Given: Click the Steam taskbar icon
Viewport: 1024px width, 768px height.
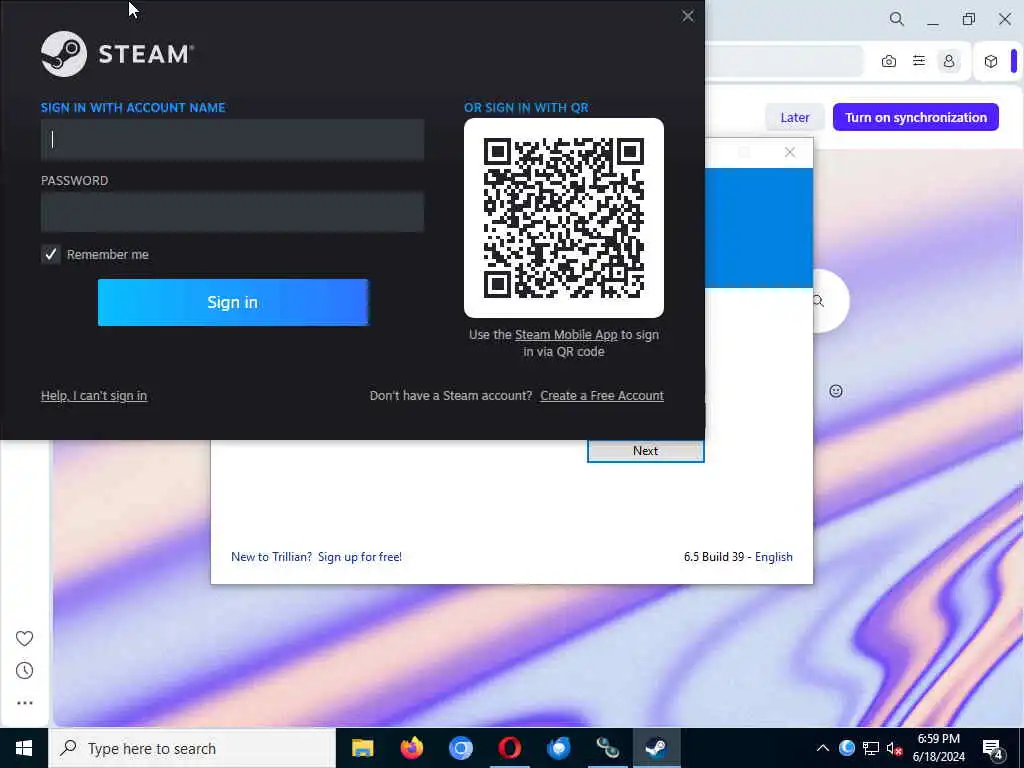Looking at the screenshot, I should (x=656, y=748).
